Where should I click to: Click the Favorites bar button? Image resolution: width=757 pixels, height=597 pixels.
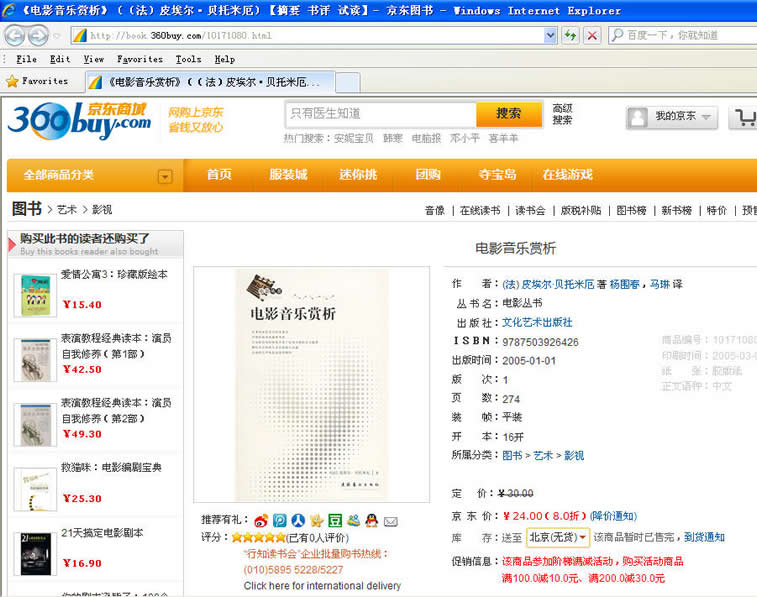(38, 81)
